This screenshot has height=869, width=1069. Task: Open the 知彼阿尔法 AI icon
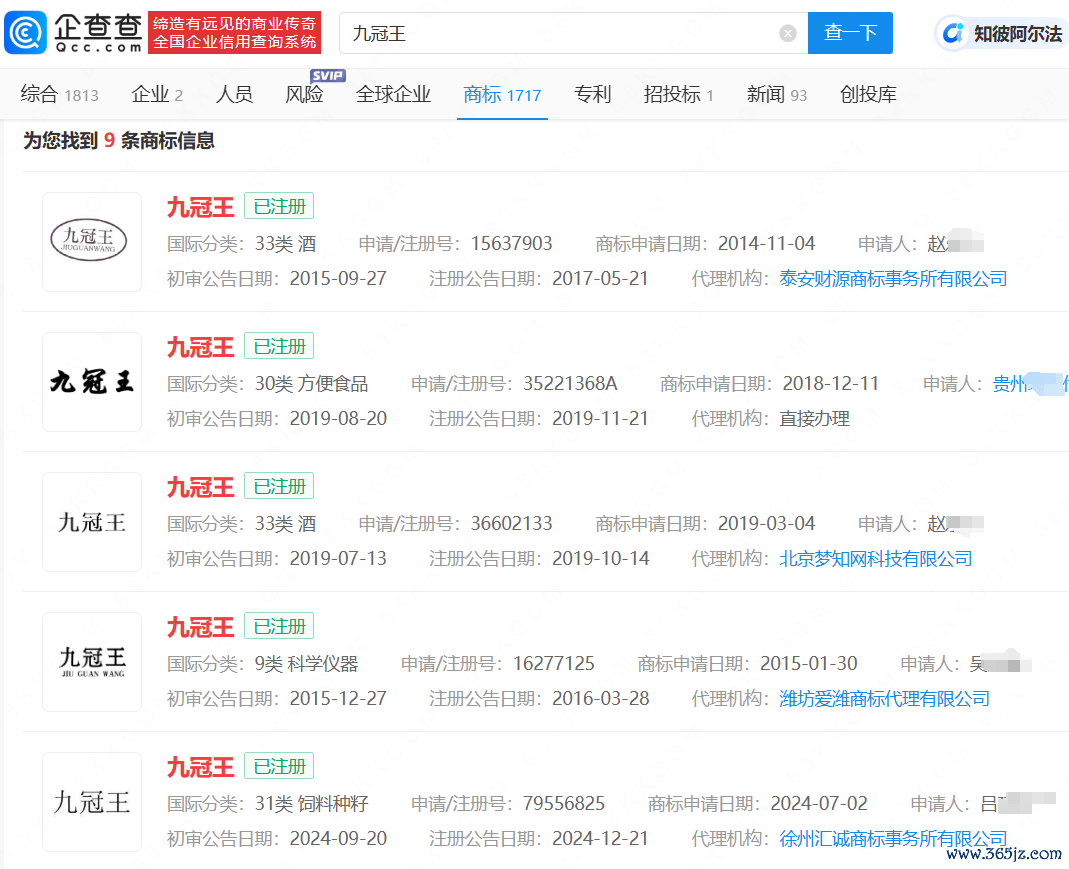pos(952,33)
